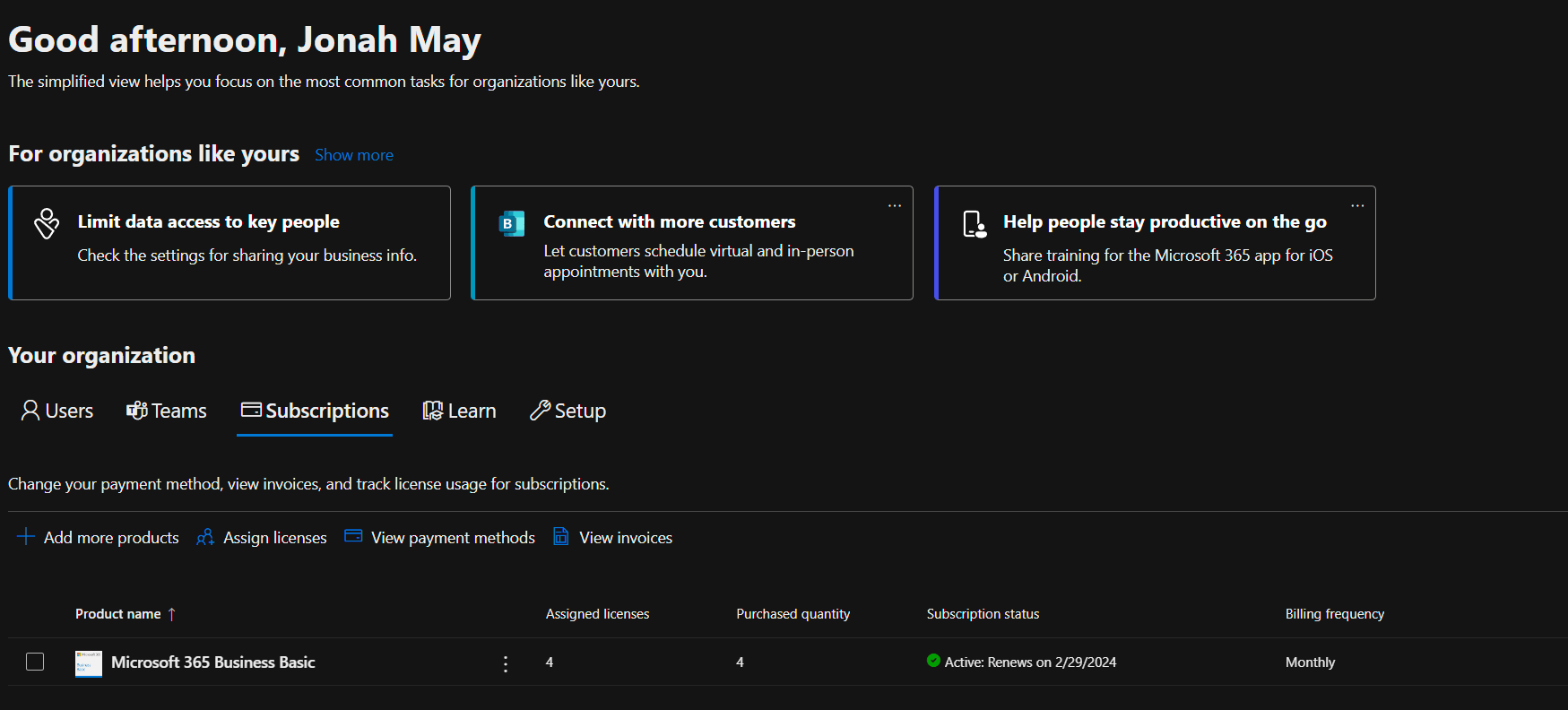This screenshot has height=710, width=1568.
Task: Click the Bookings icon on Connect card
Action: [x=511, y=223]
